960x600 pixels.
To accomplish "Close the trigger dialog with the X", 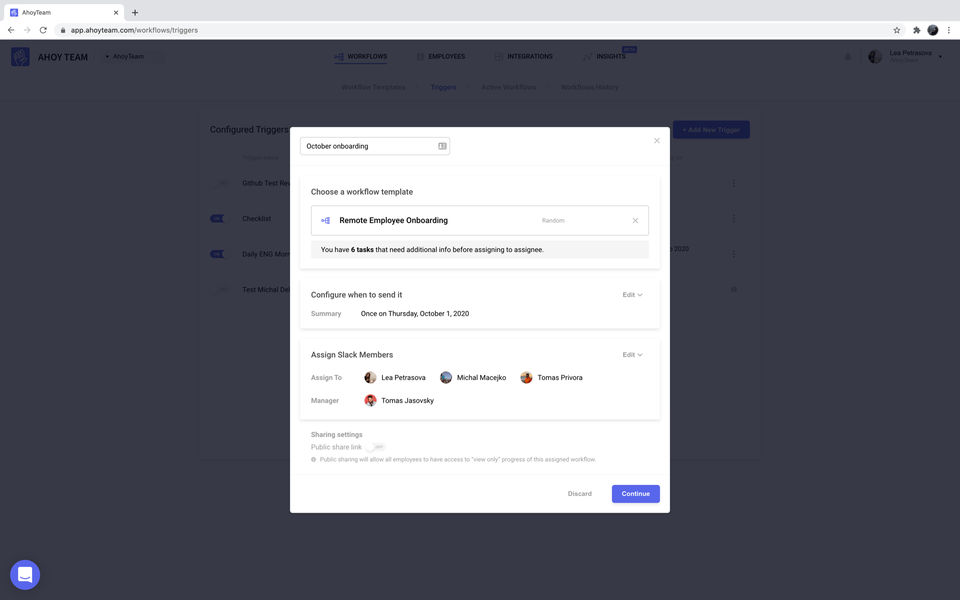I will (x=657, y=141).
